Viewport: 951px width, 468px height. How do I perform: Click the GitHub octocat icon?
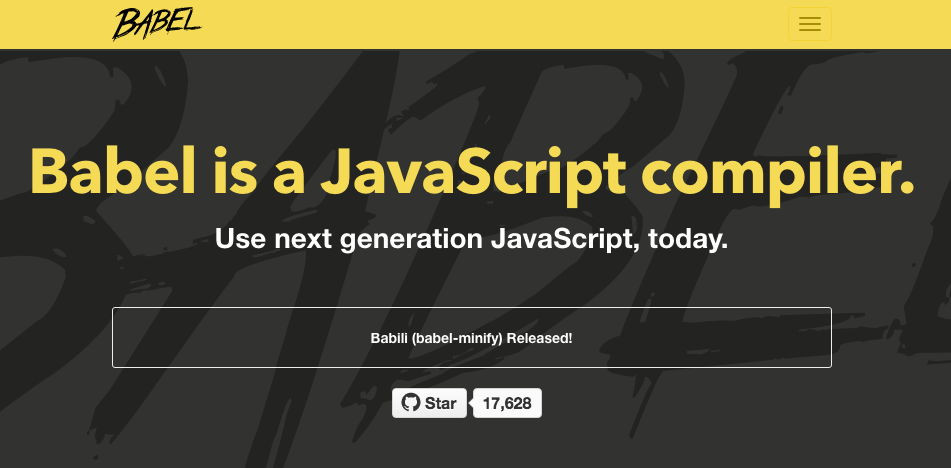point(411,403)
